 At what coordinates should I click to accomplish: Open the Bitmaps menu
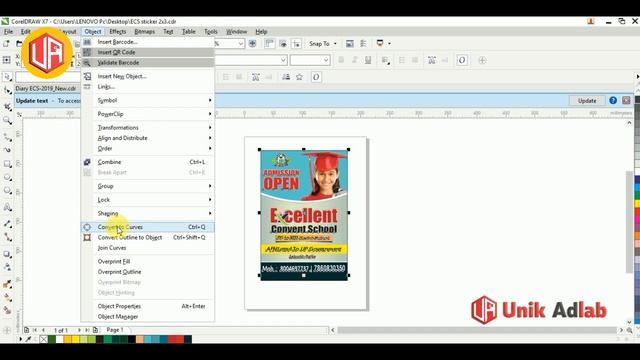tap(144, 31)
